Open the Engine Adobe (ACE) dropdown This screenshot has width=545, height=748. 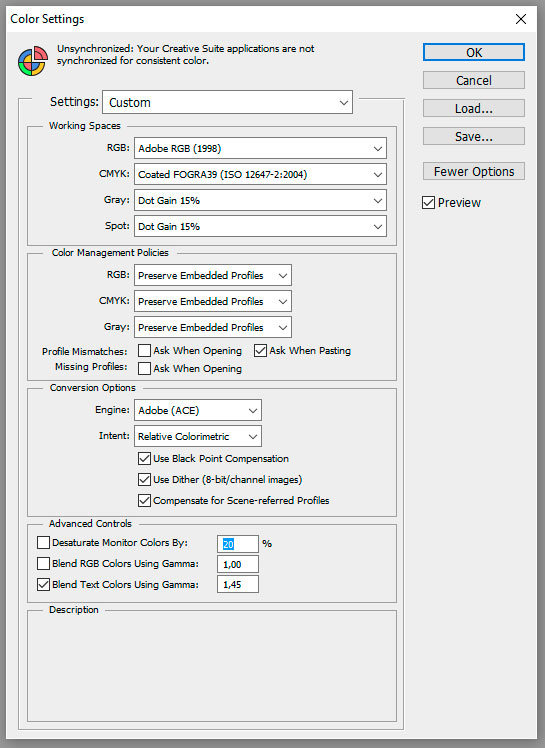click(198, 410)
